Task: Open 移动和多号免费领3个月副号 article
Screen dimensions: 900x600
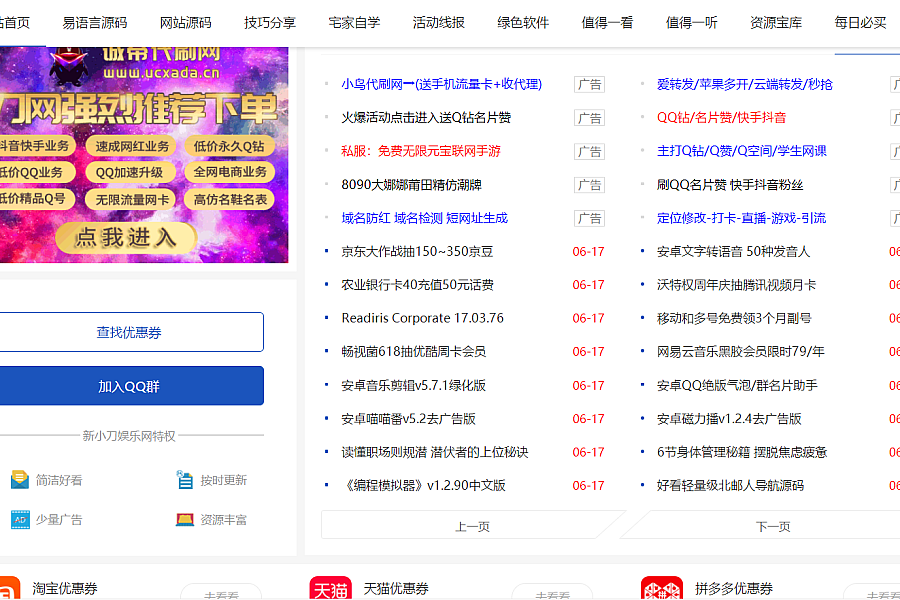Action: coord(734,318)
